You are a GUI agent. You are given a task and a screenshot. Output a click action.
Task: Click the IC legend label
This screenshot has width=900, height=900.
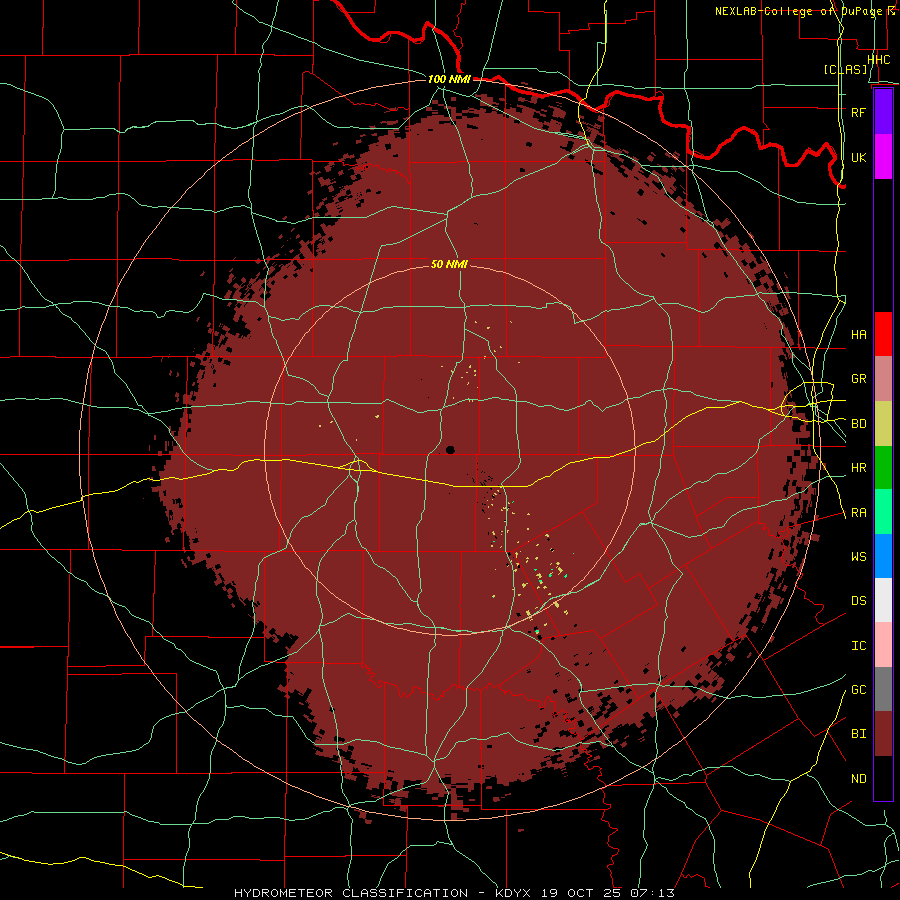click(858, 646)
